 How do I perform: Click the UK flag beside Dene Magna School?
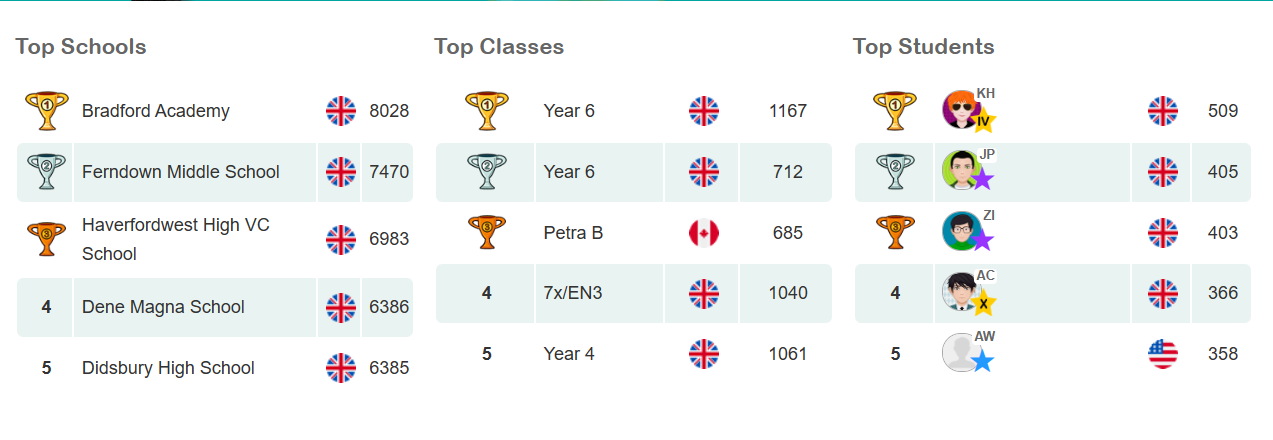click(x=341, y=307)
